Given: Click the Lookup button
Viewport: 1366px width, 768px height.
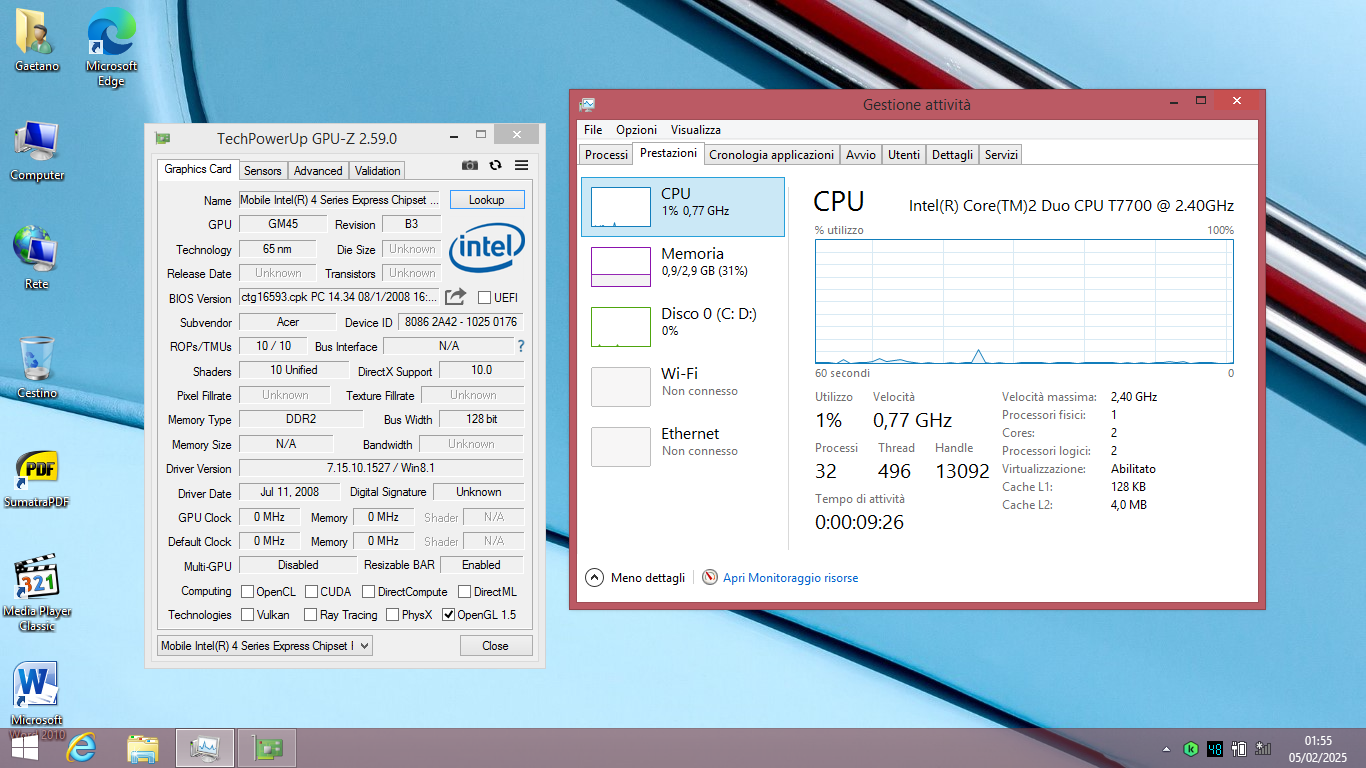Looking at the screenshot, I should tap(486, 200).
